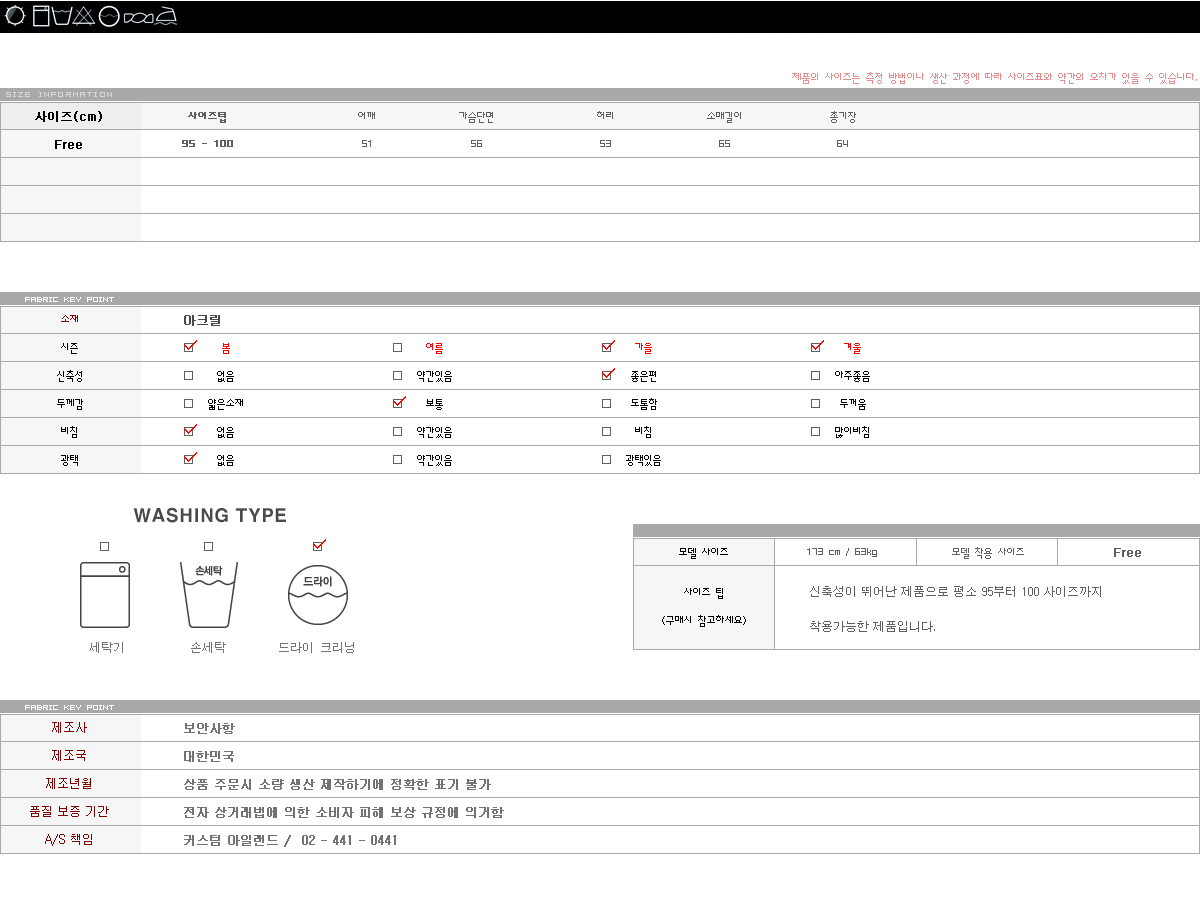The image size is (1200, 900).
Task: Uncheck the 드라이 크리닝 checkbox
Action: [318, 546]
